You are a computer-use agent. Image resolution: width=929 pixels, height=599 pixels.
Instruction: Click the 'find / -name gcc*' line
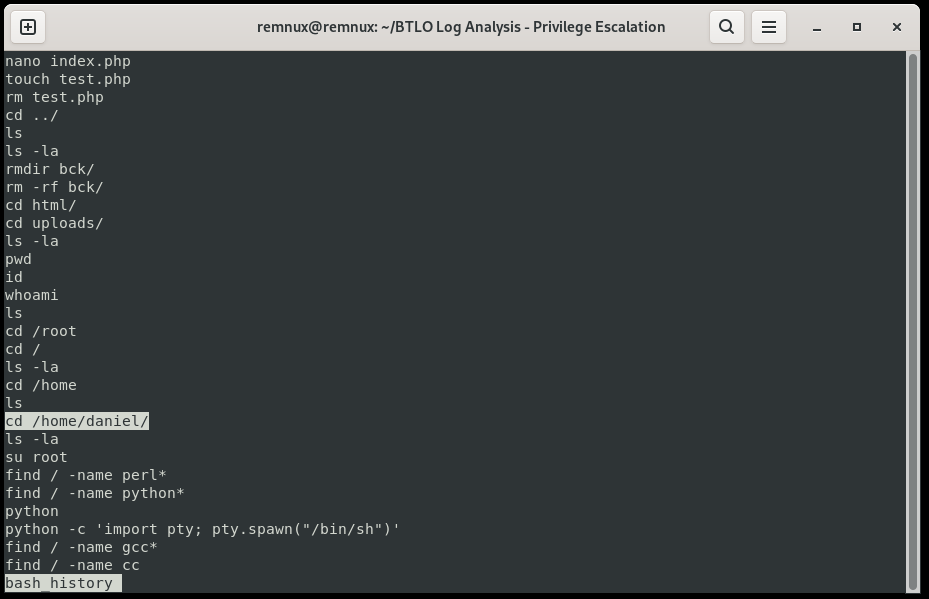click(x=82, y=547)
